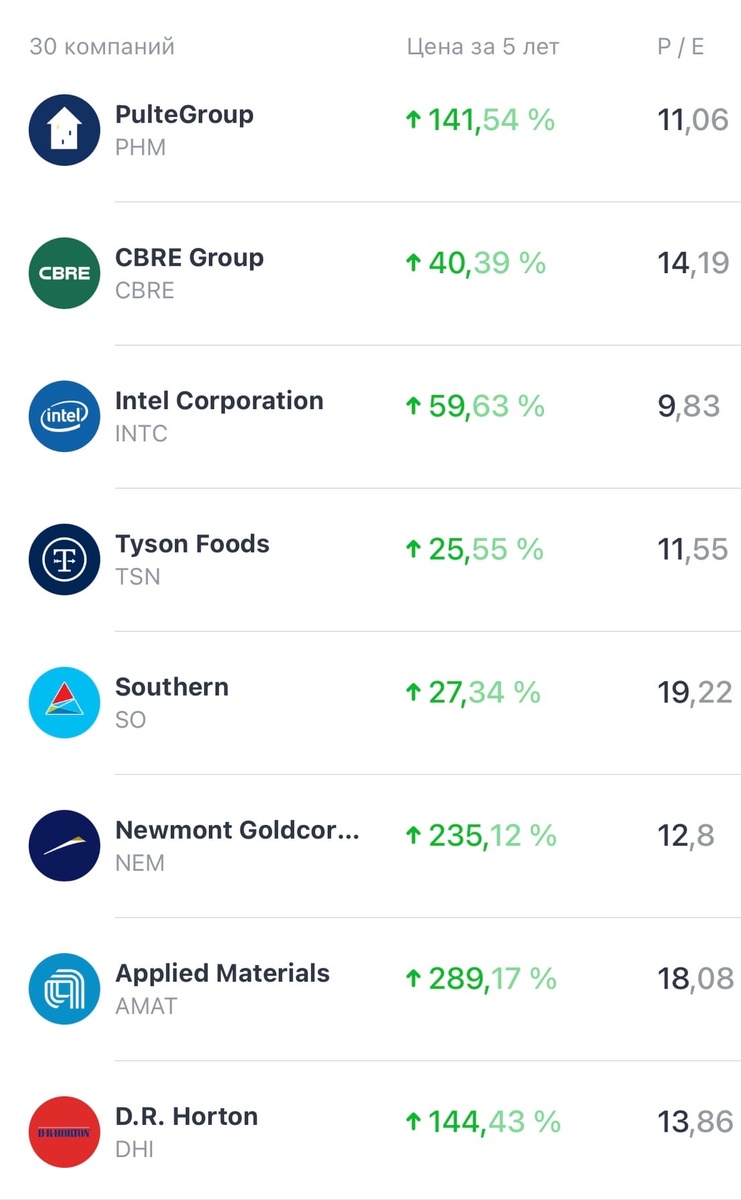Click the CBRE ticker symbol text
The height and width of the screenshot is (1200, 741).
coord(145,291)
